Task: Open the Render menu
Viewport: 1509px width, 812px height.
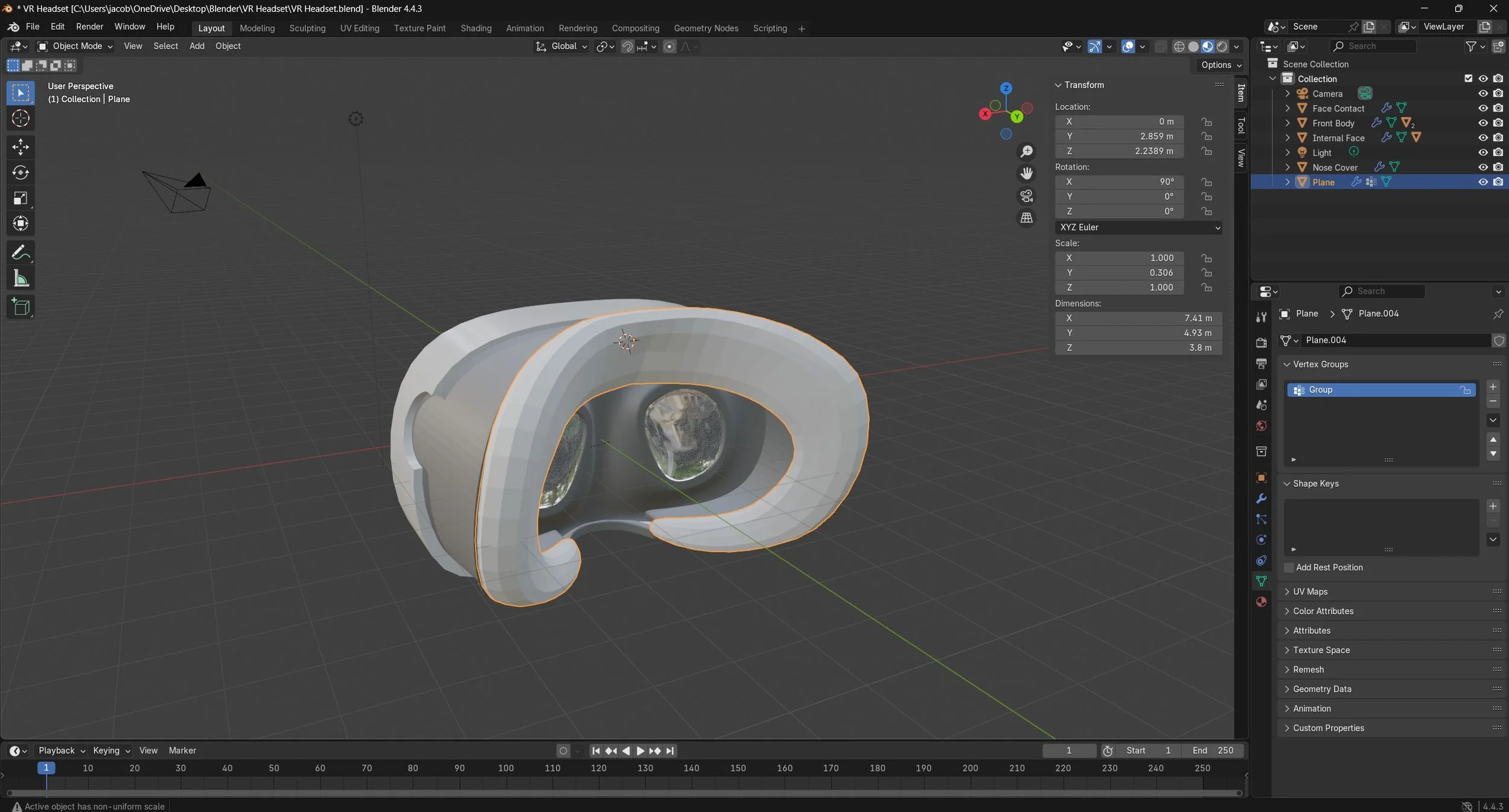Action: pyautogui.click(x=89, y=27)
